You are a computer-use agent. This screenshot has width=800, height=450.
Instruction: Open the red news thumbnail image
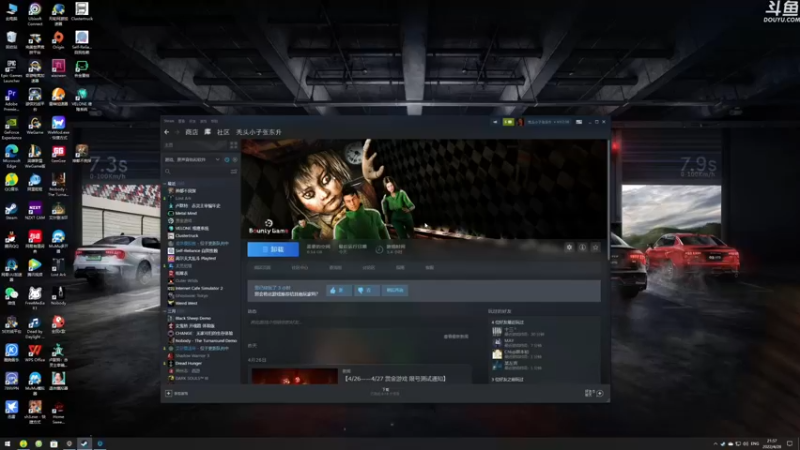click(x=295, y=376)
